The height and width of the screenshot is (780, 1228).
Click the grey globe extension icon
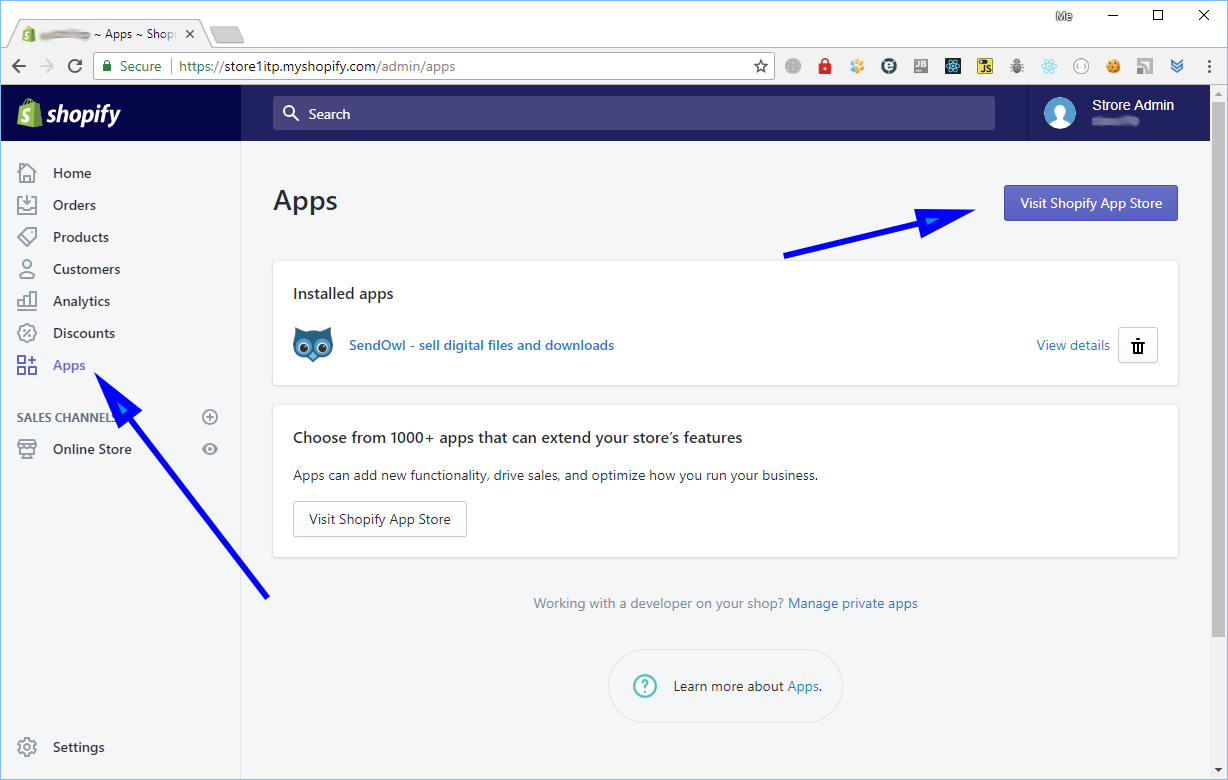pyautogui.click(x=793, y=66)
